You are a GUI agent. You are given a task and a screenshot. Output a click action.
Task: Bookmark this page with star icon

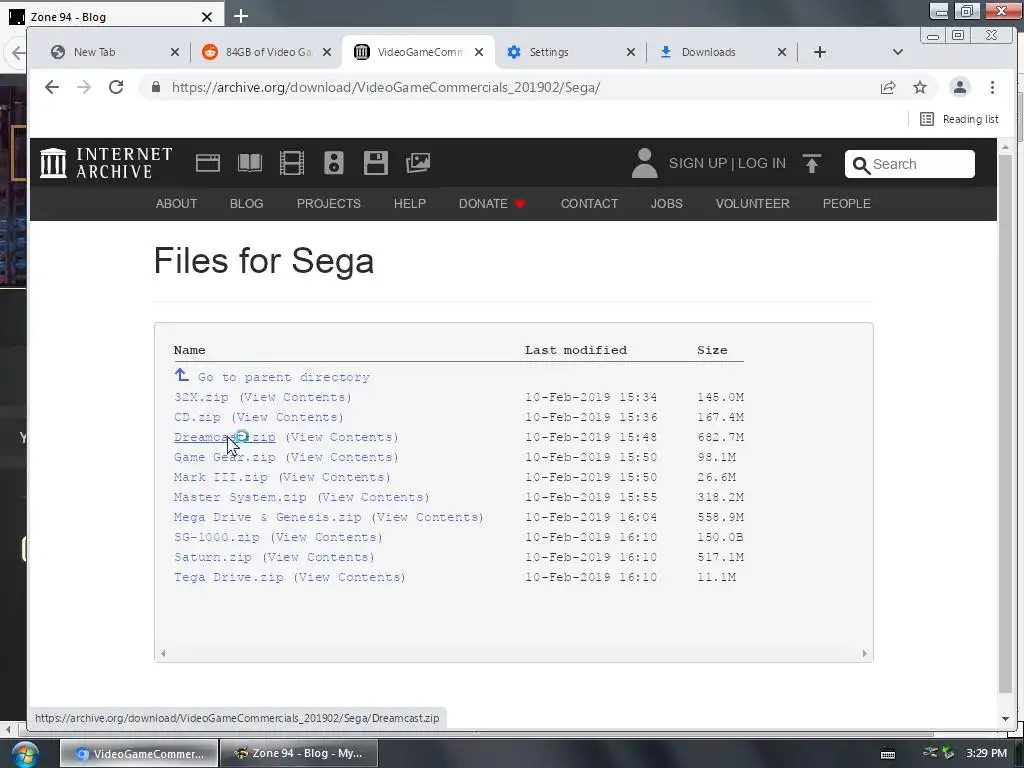pyautogui.click(x=920, y=88)
